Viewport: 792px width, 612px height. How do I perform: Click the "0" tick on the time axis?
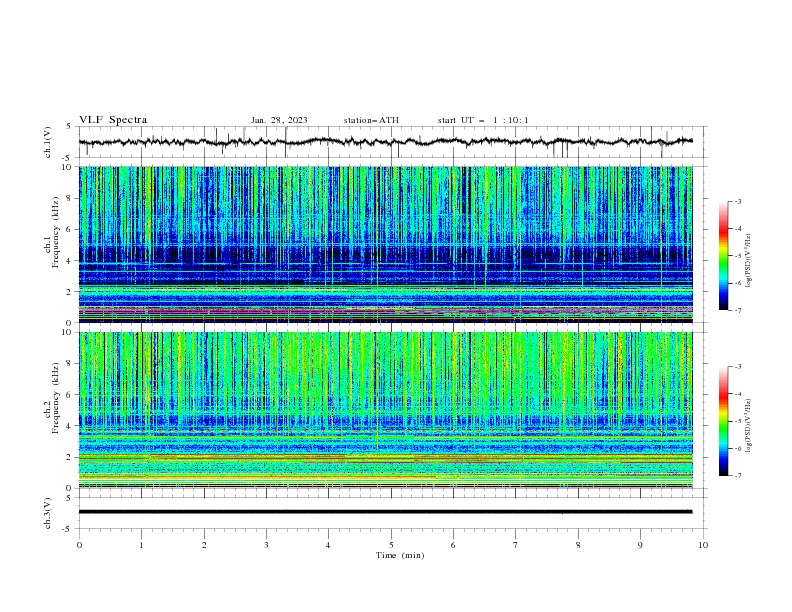tap(79, 545)
